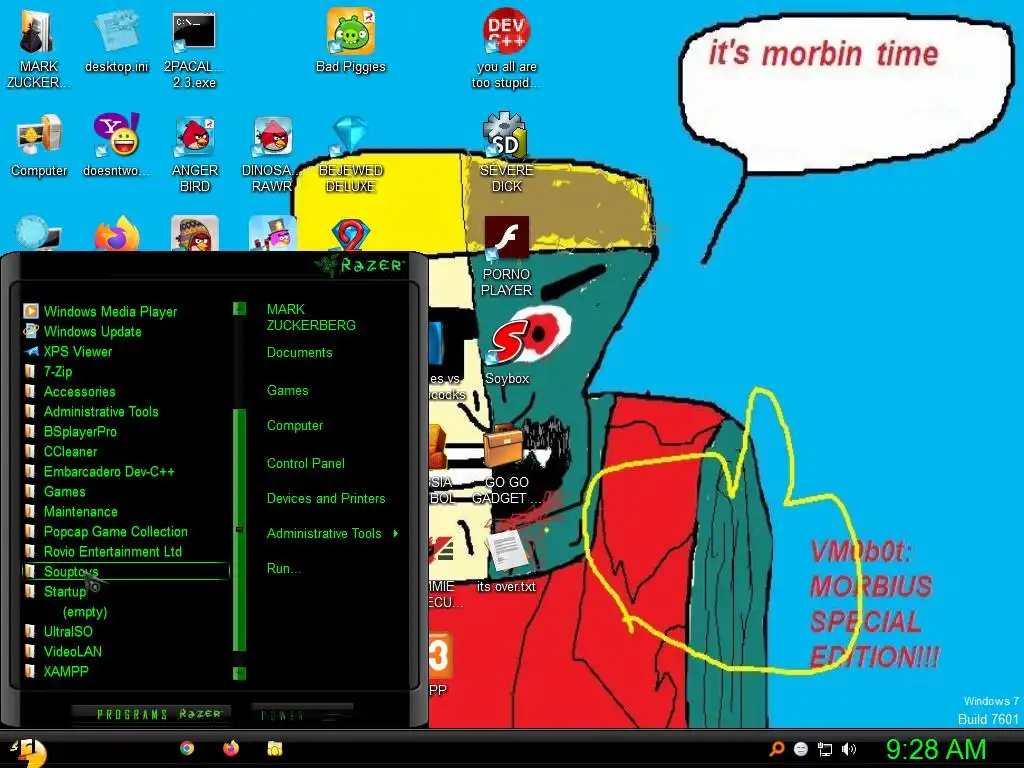Click the 9:28 AM taskbar clock

[935, 749]
